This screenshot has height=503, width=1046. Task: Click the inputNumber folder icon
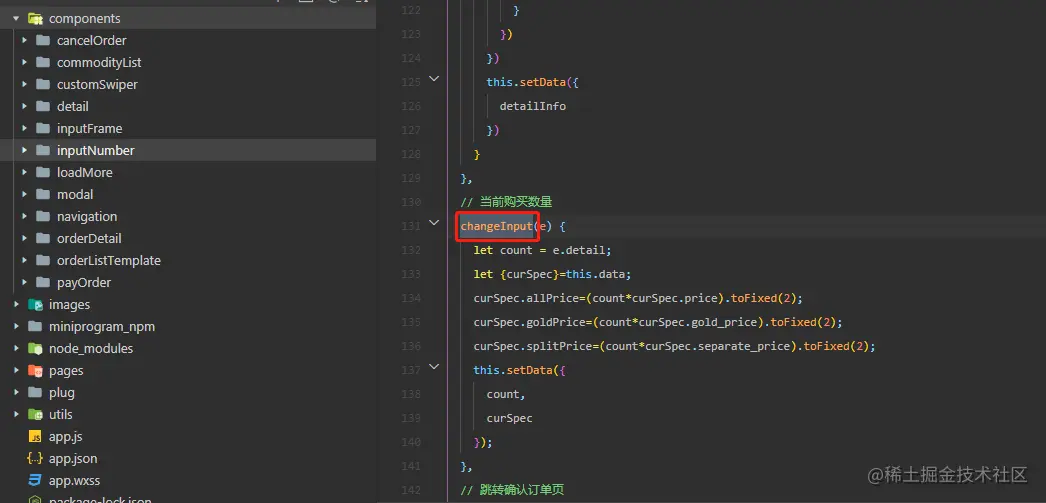(x=43, y=151)
